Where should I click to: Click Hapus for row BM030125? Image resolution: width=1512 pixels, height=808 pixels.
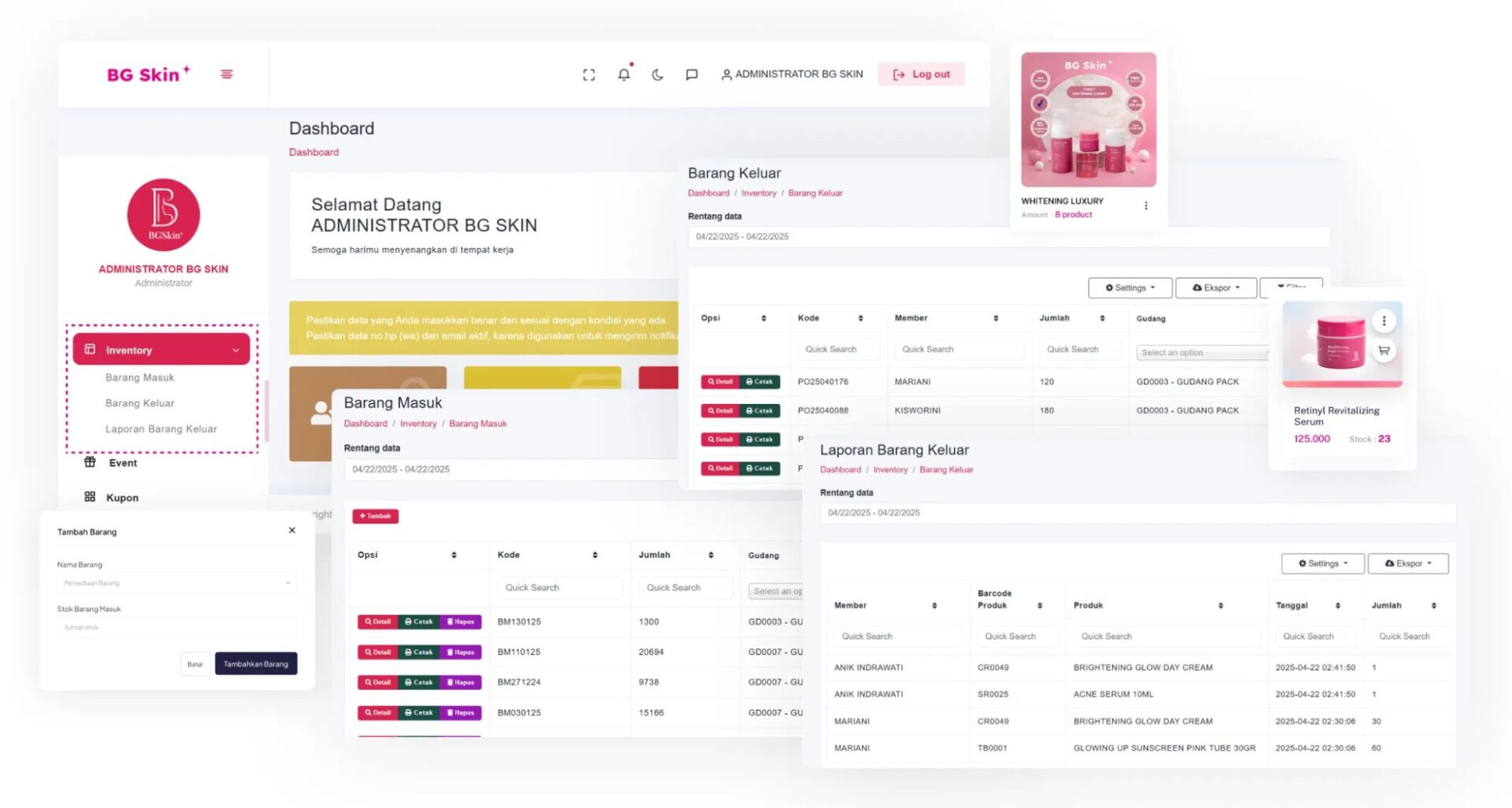pyautogui.click(x=461, y=713)
